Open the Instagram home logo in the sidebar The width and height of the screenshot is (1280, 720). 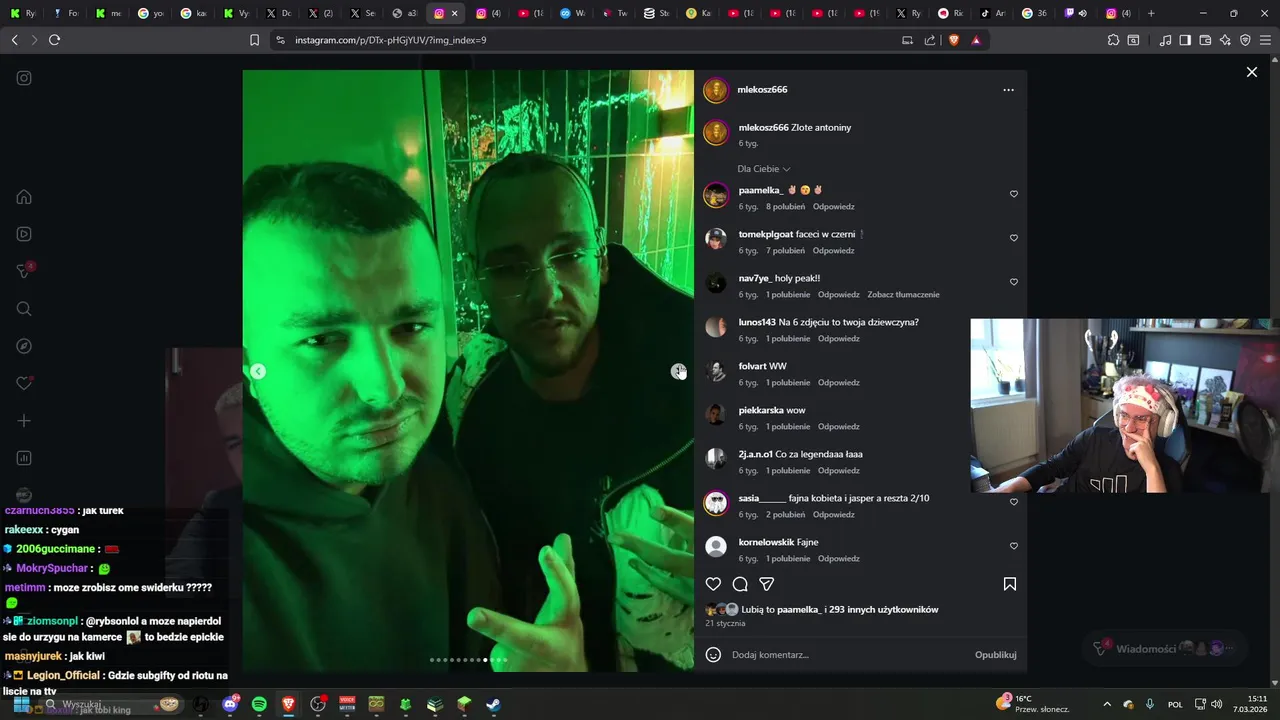(24, 78)
